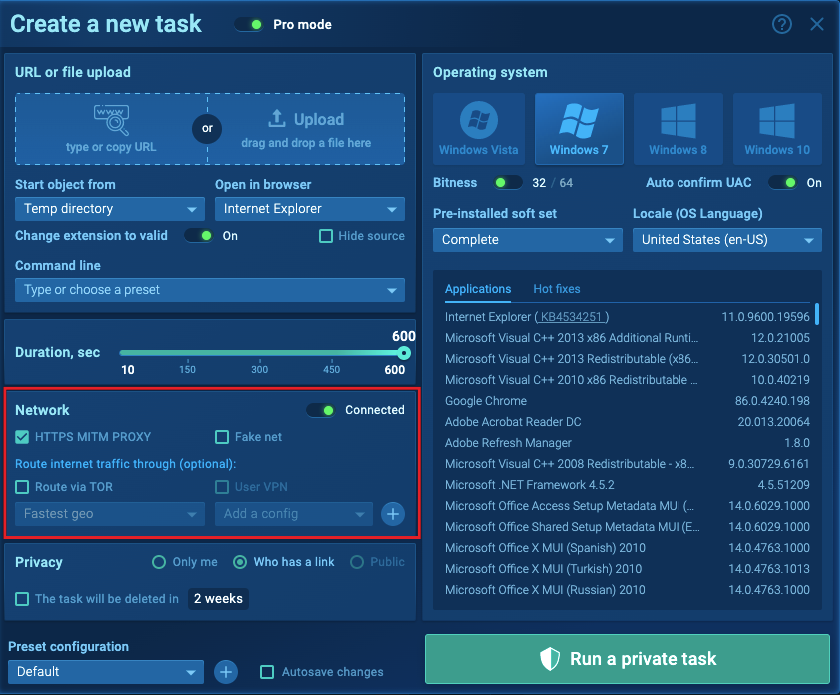Enable Autosave changes checkbox
Screen dimensions: 840x695
pyautogui.click(x=267, y=671)
